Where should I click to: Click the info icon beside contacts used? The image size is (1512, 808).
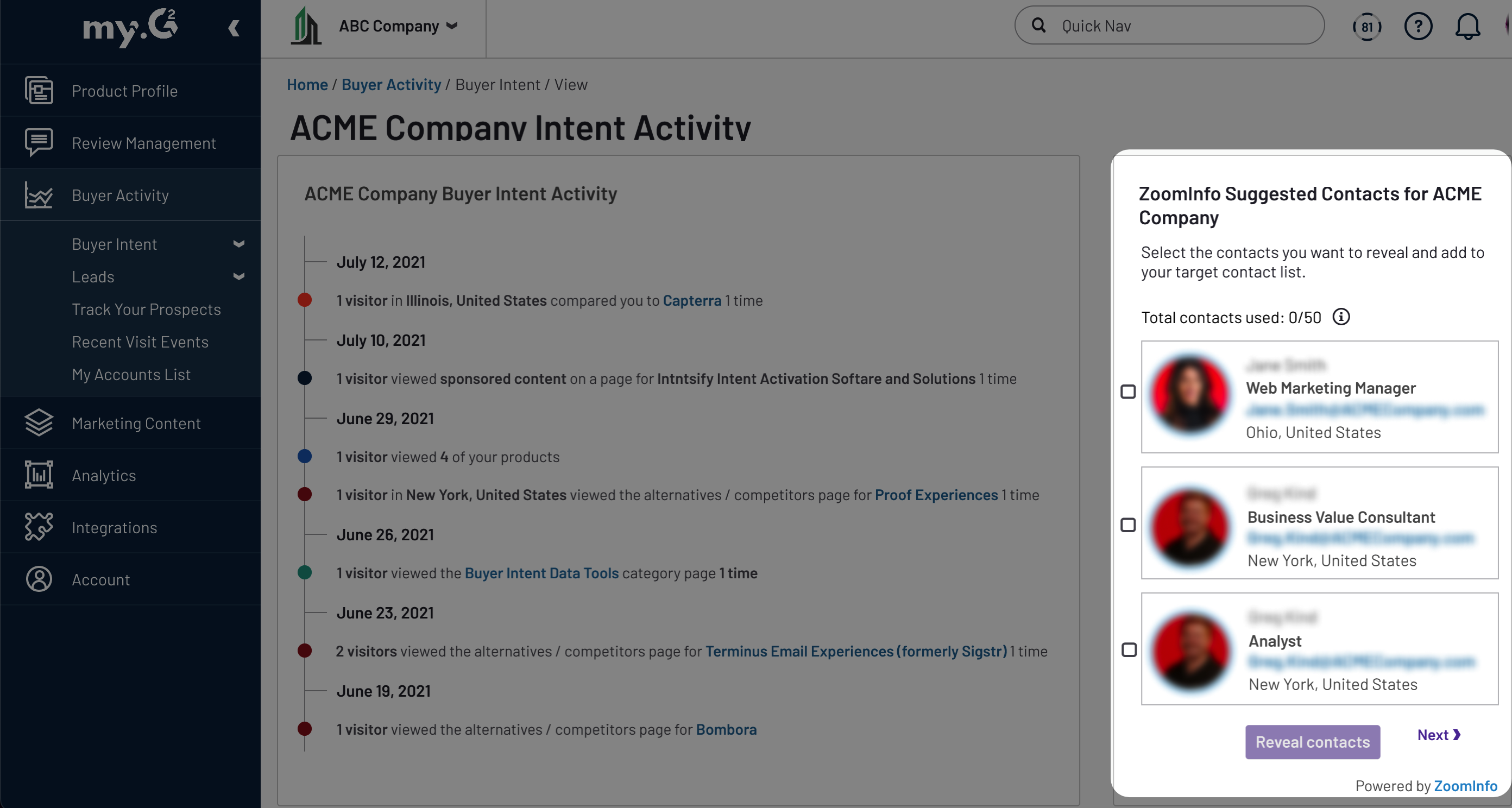1340,317
